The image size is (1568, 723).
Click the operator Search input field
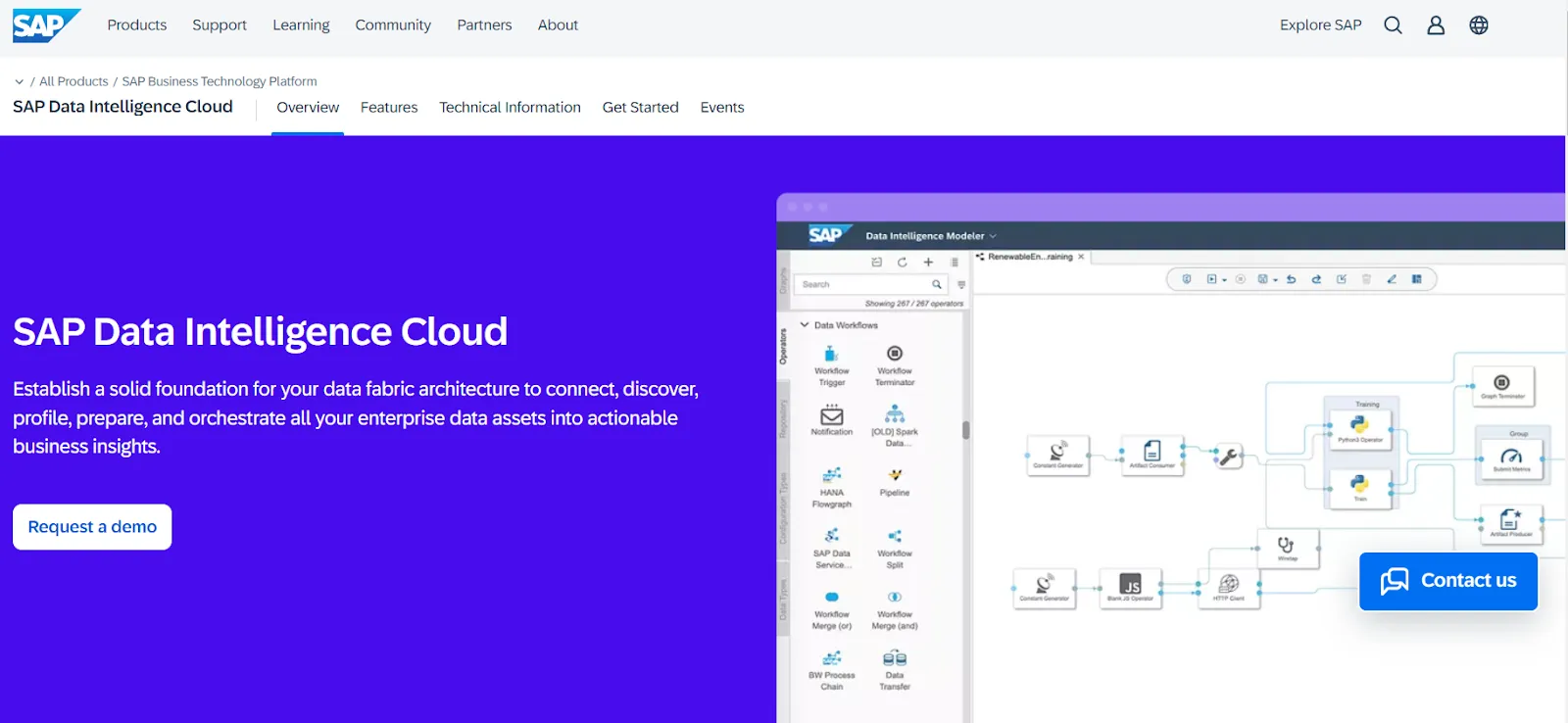point(870,284)
